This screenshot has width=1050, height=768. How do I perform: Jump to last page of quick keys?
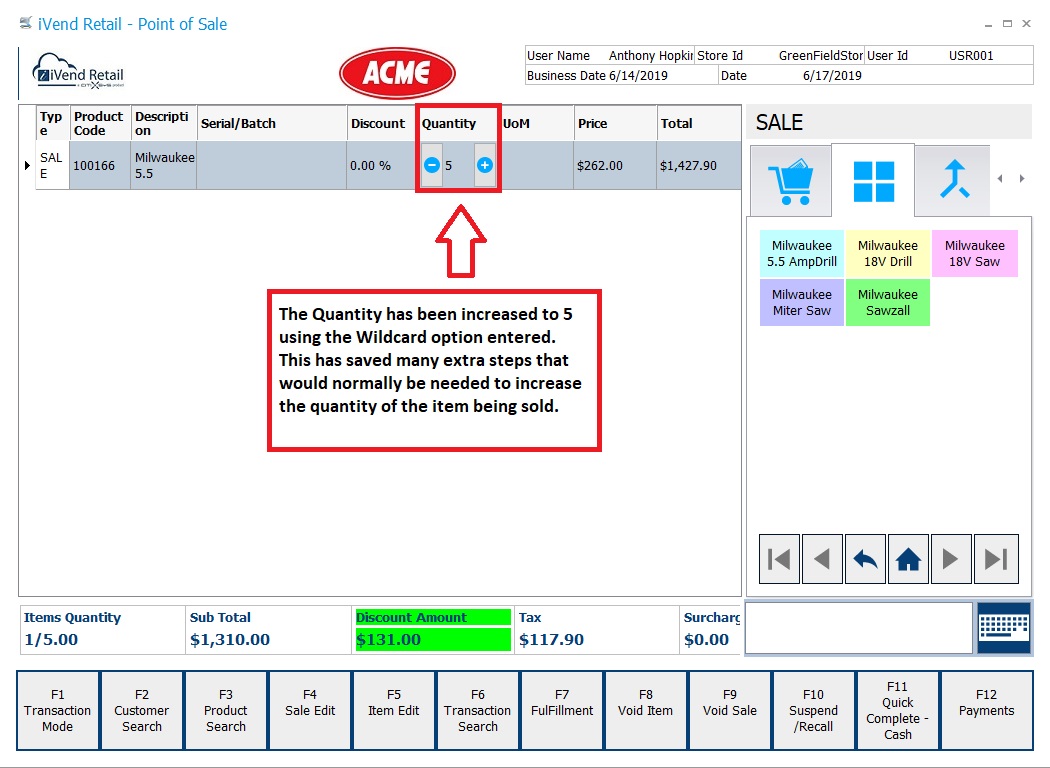click(996, 558)
